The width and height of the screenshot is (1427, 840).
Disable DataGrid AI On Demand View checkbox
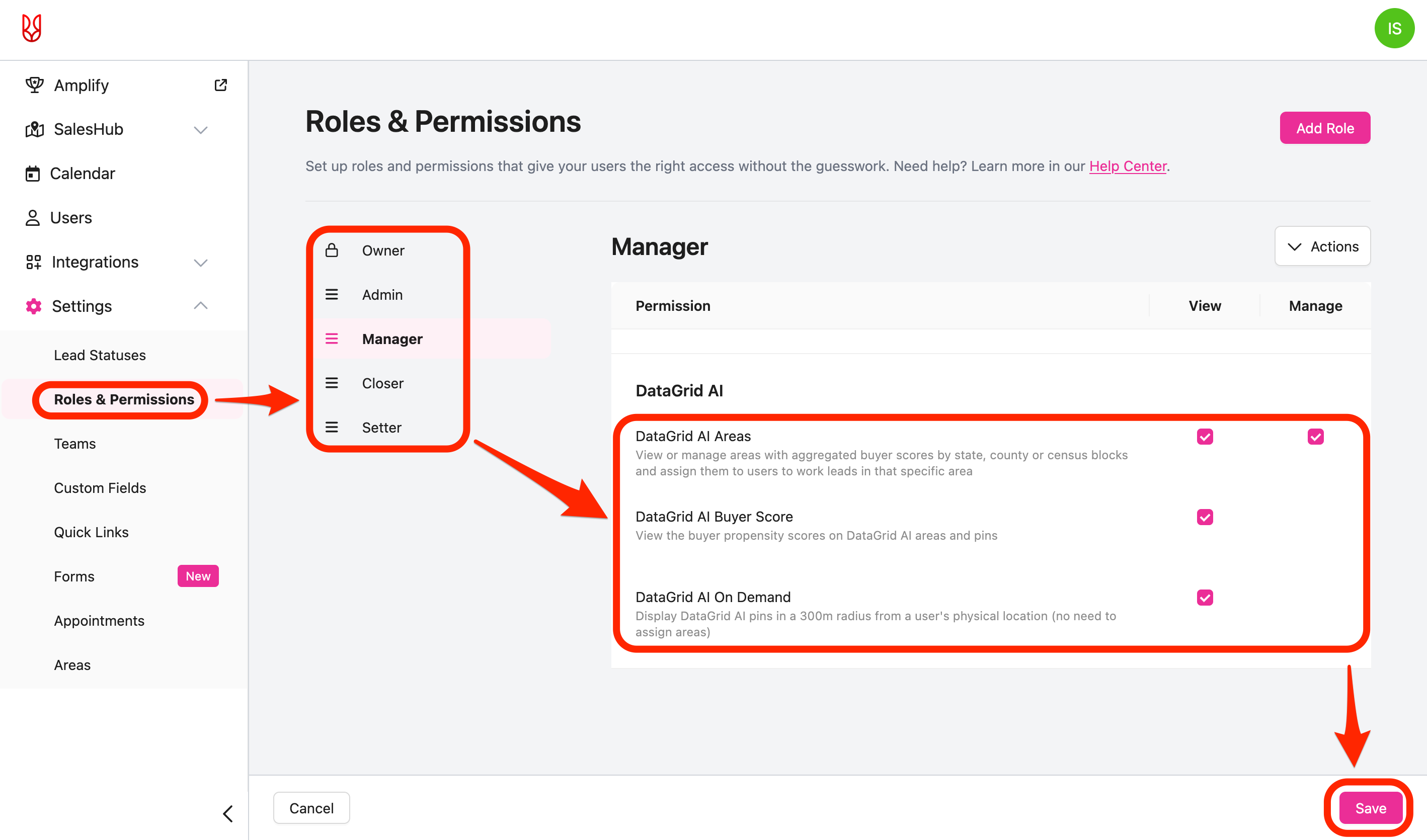(1205, 597)
